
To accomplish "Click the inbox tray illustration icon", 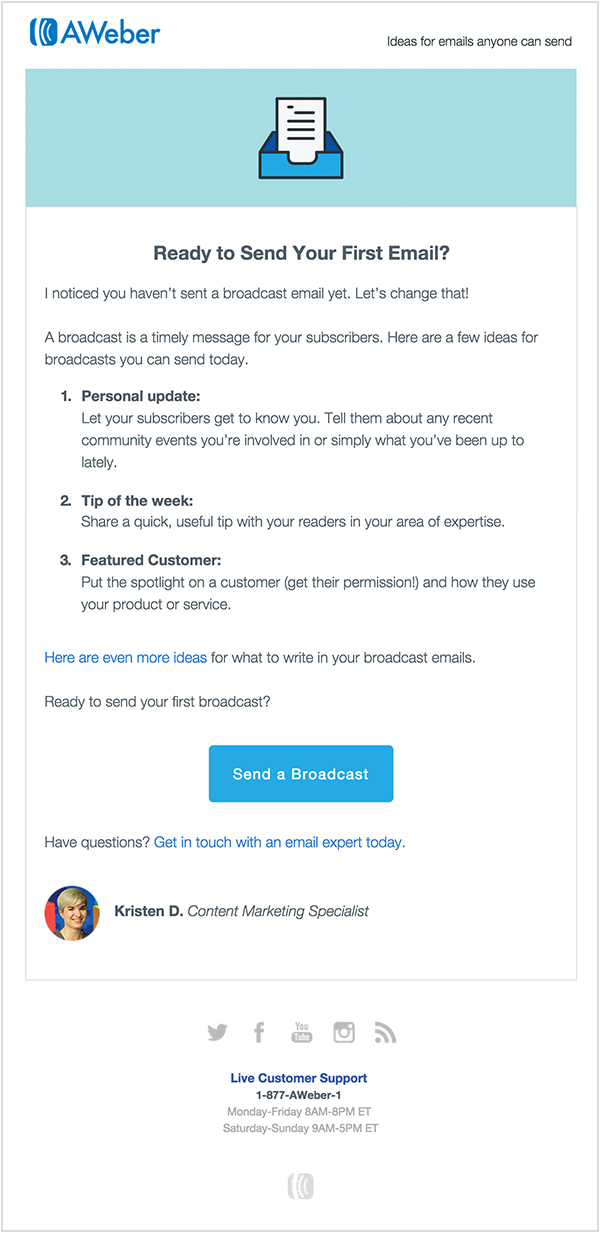I will (x=301, y=138).
